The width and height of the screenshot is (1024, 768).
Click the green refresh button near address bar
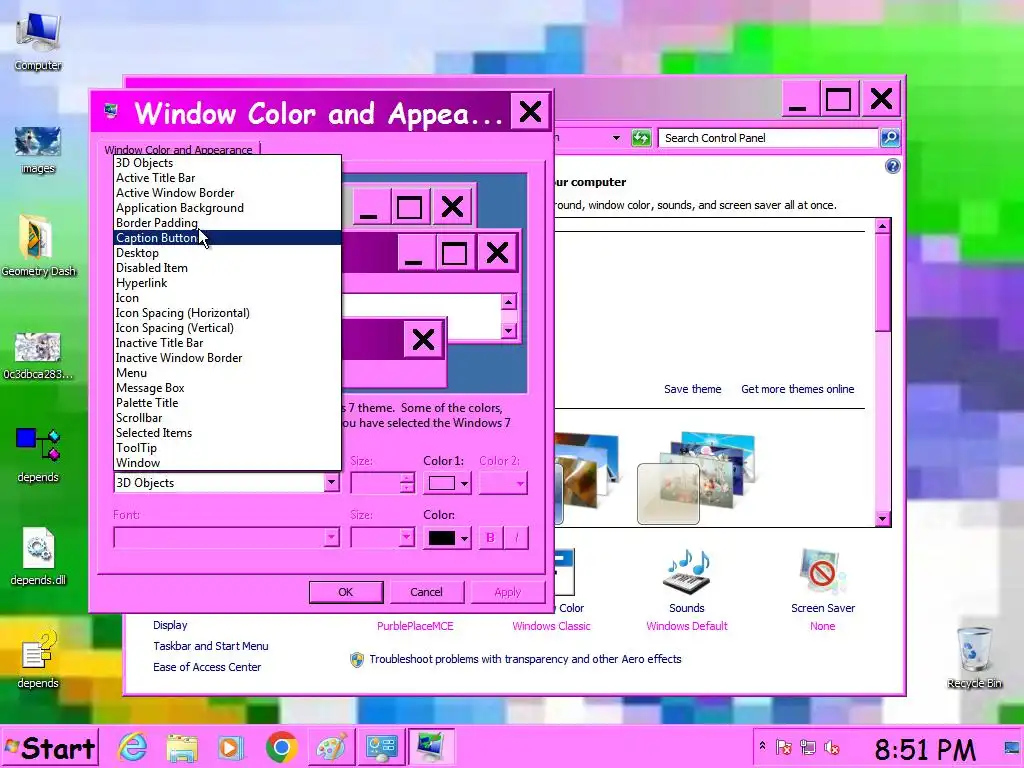(x=641, y=138)
